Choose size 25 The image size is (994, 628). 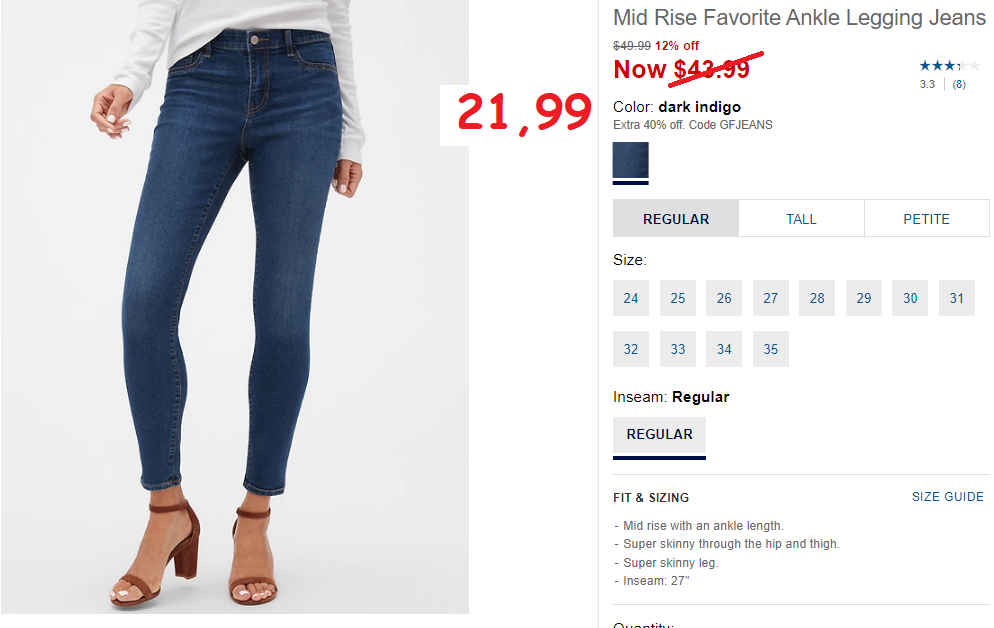pyautogui.click(x=678, y=298)
